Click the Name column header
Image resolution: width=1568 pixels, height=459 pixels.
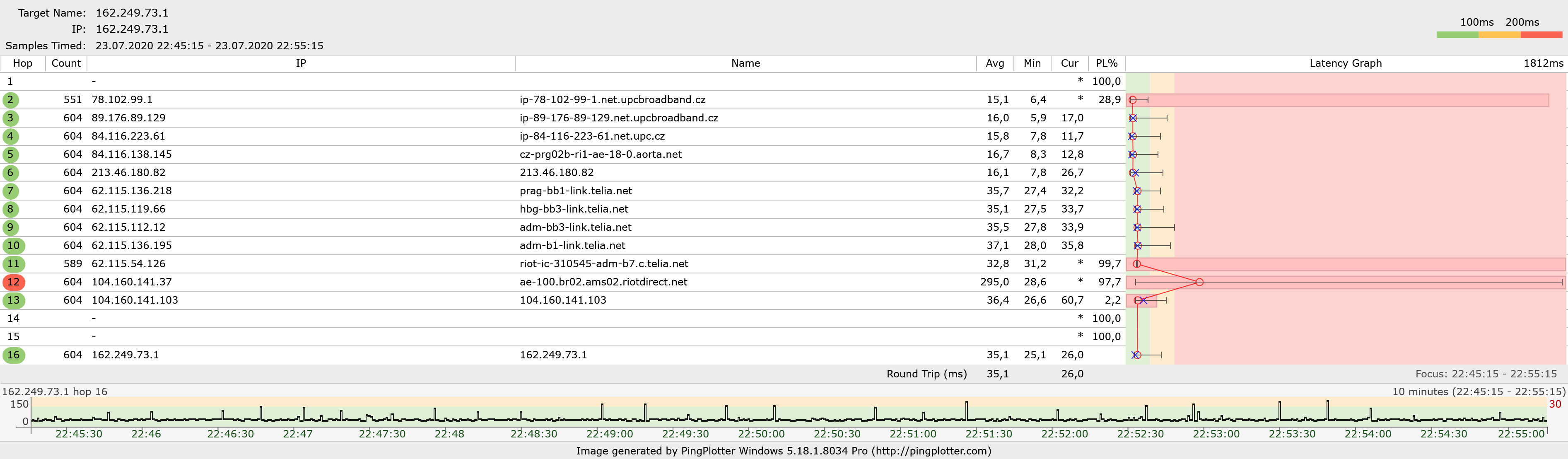(x=745, y=63)
